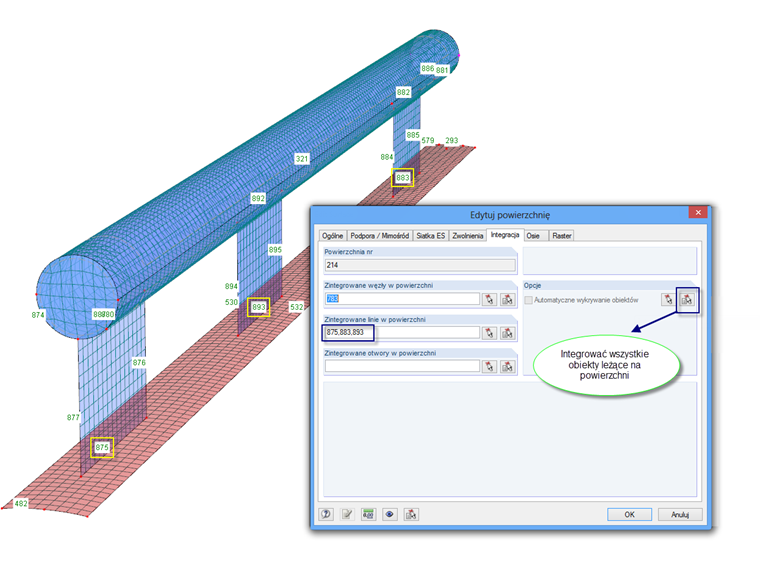Click label 874 near the pipe end
760x570 pixels.
[x=38, y=315]
